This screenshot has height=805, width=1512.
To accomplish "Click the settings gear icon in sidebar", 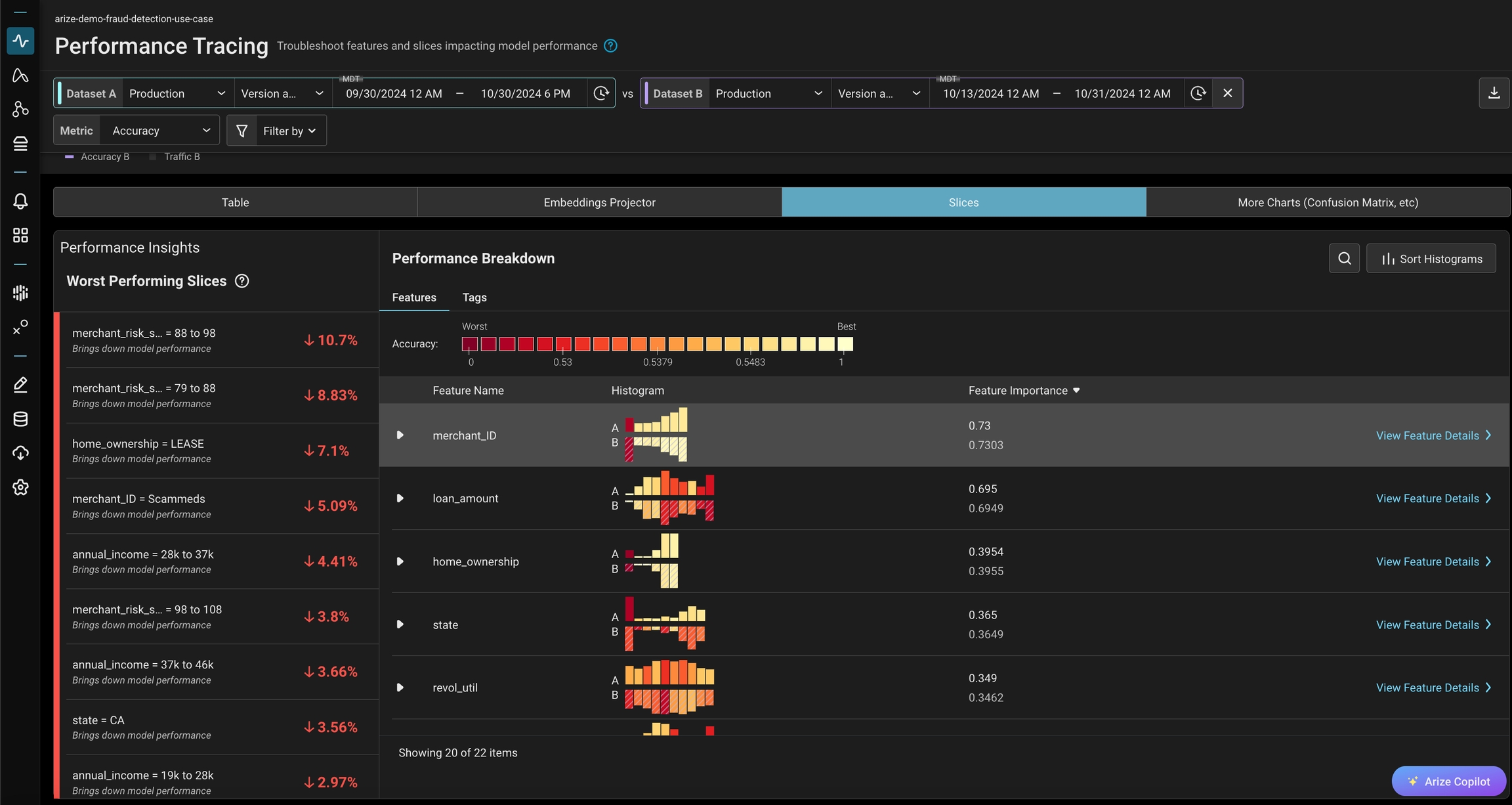I will click(x=20, y=487).
